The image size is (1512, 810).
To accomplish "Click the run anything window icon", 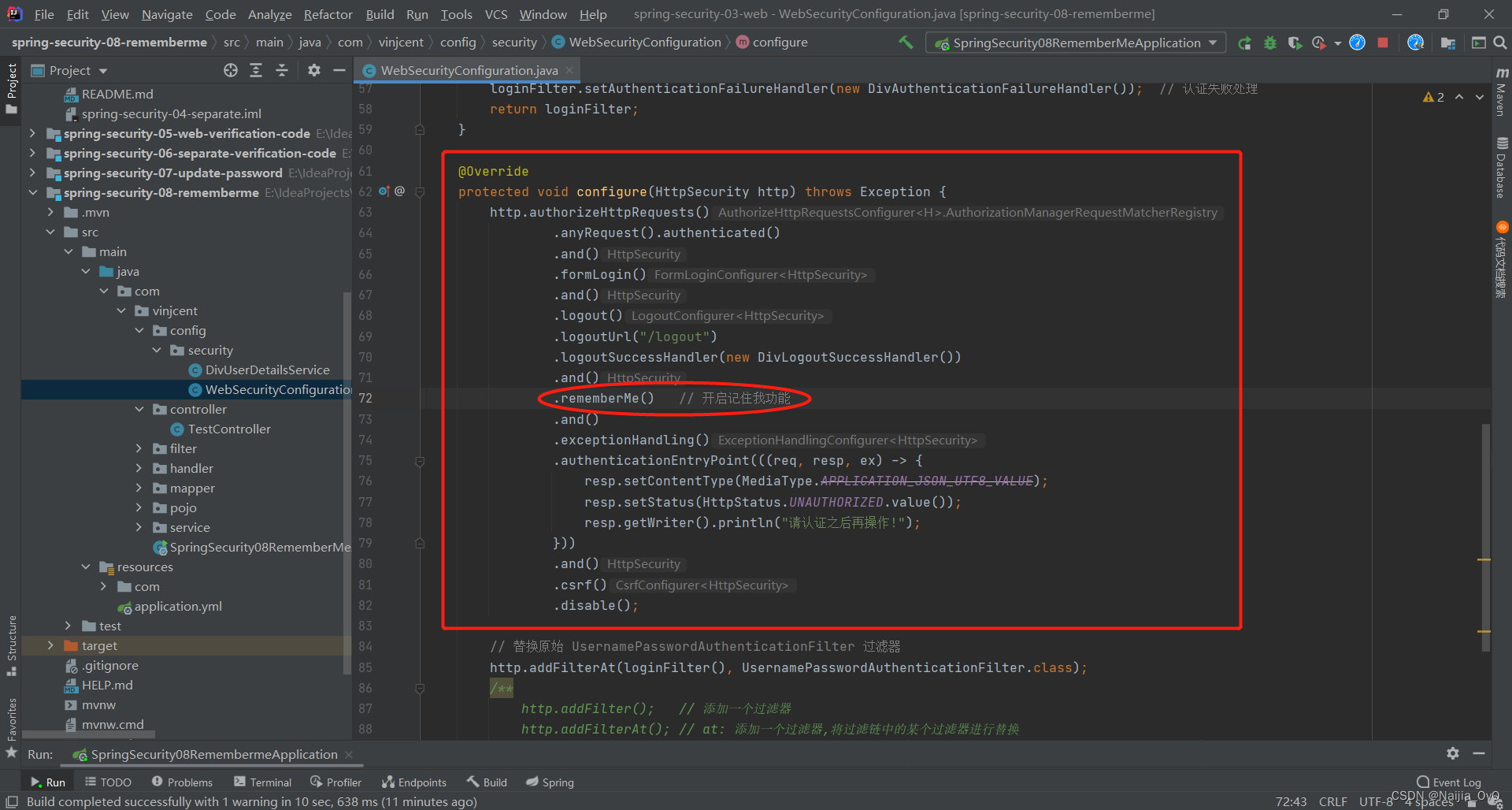I will point(1478,43).
